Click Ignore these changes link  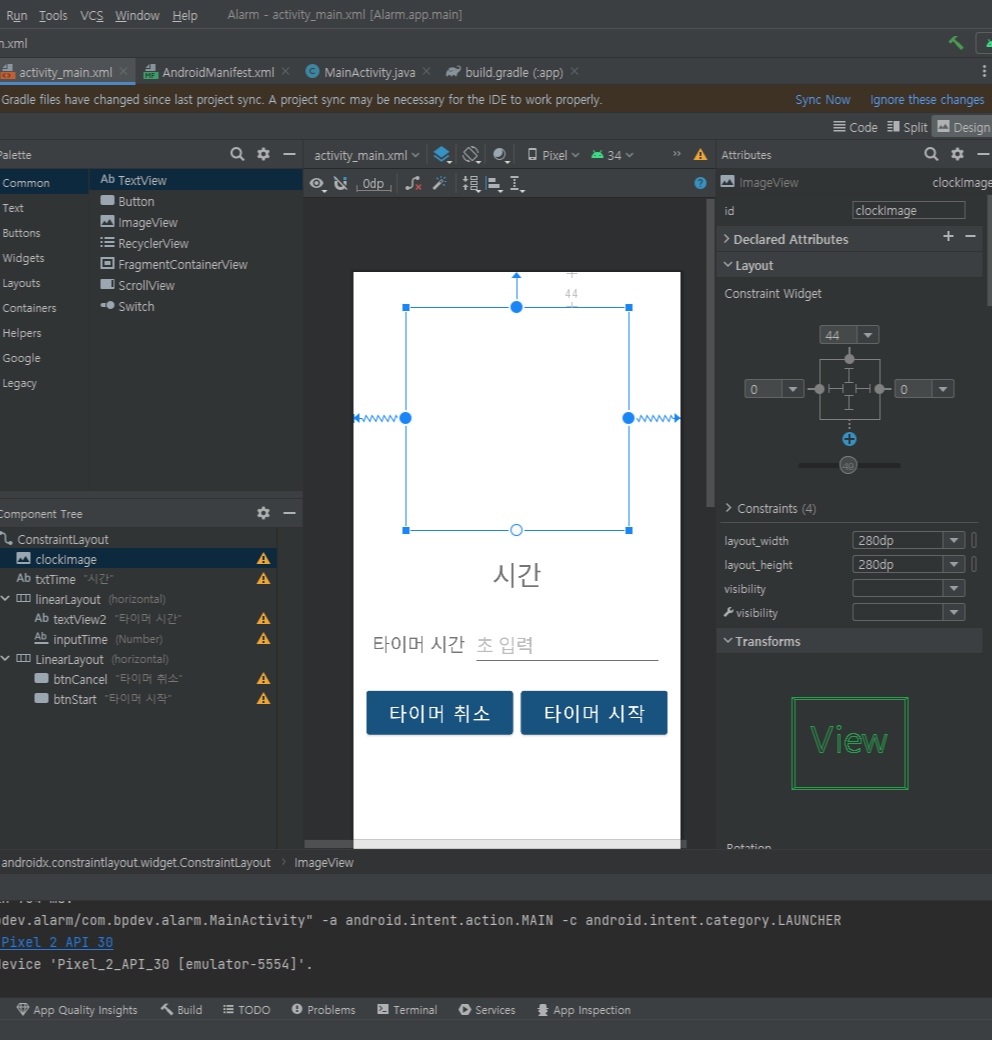click(x=927, y=99)
